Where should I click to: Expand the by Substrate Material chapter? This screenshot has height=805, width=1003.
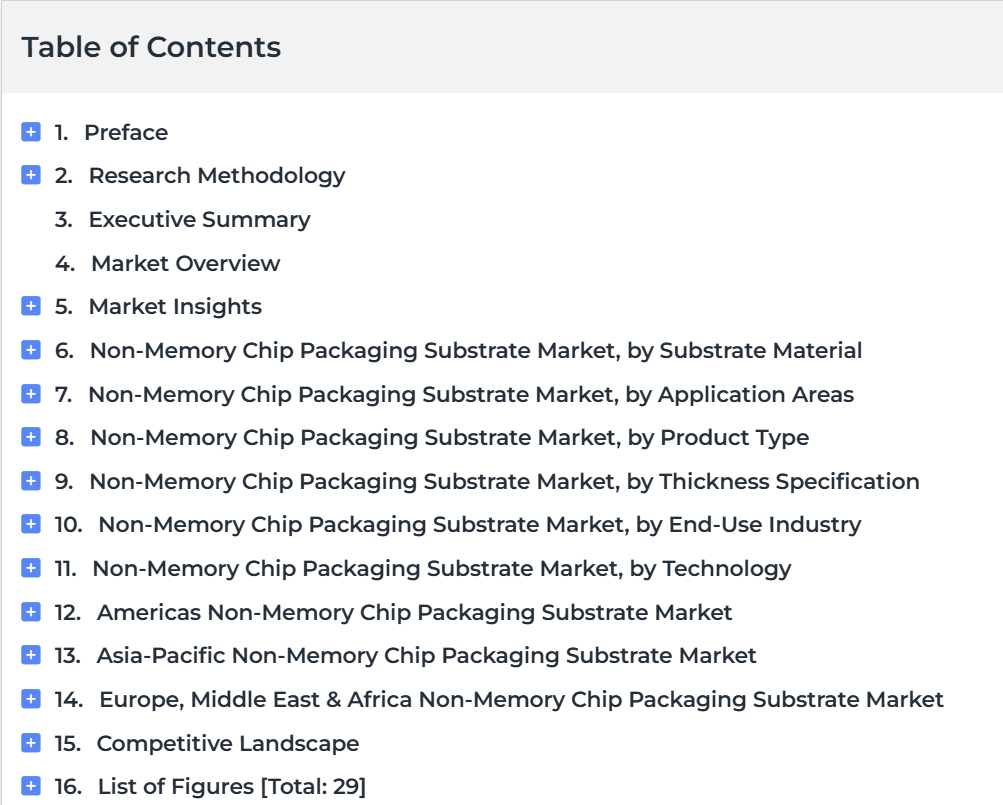[31, 350]
